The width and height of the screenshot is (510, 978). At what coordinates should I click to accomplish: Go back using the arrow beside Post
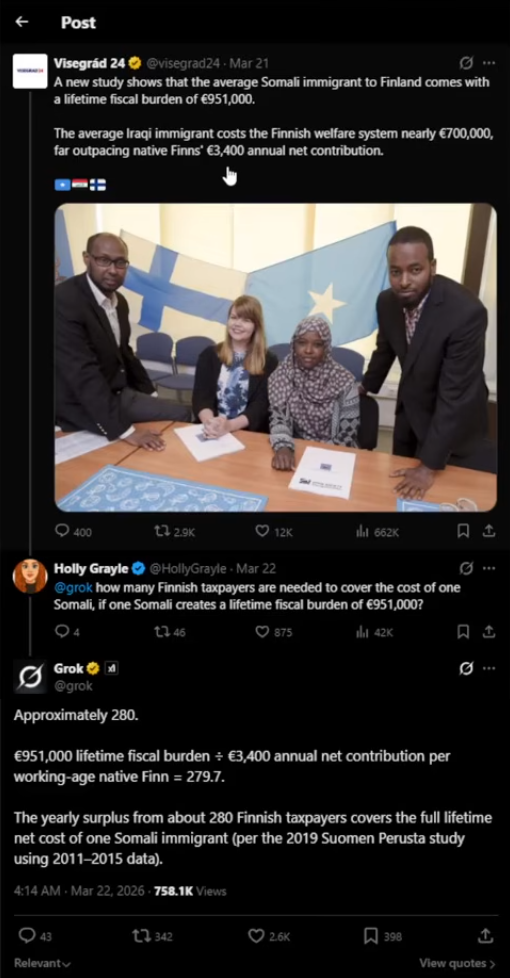22,22
